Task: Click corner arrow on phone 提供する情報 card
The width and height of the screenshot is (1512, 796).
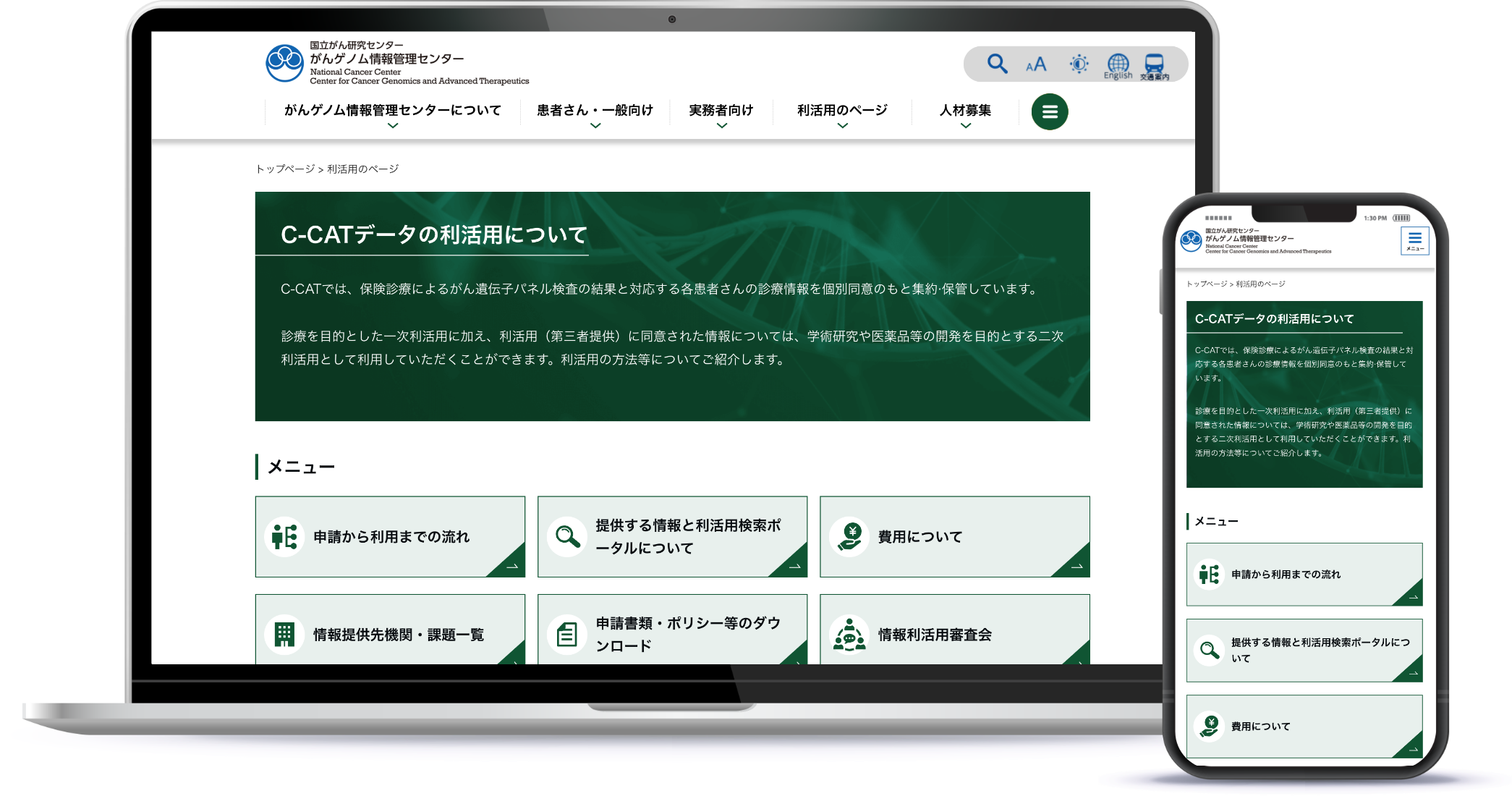Action: tap(1411, 672)
